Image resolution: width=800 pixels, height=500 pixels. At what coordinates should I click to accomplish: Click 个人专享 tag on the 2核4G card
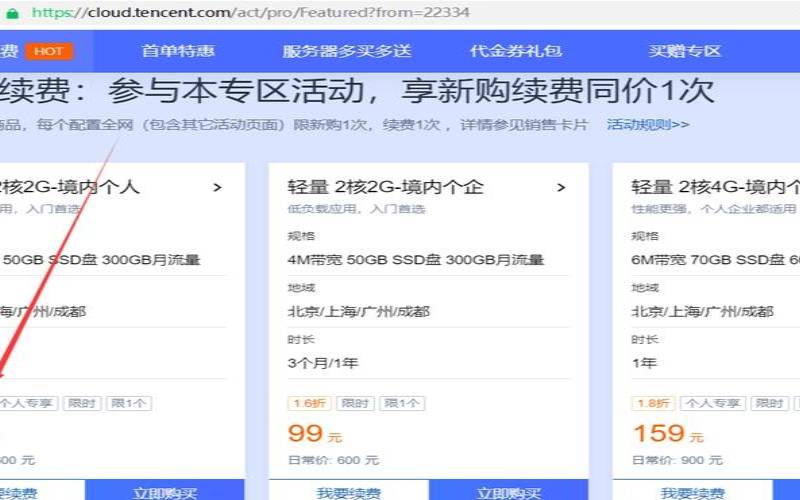[713, 404]
